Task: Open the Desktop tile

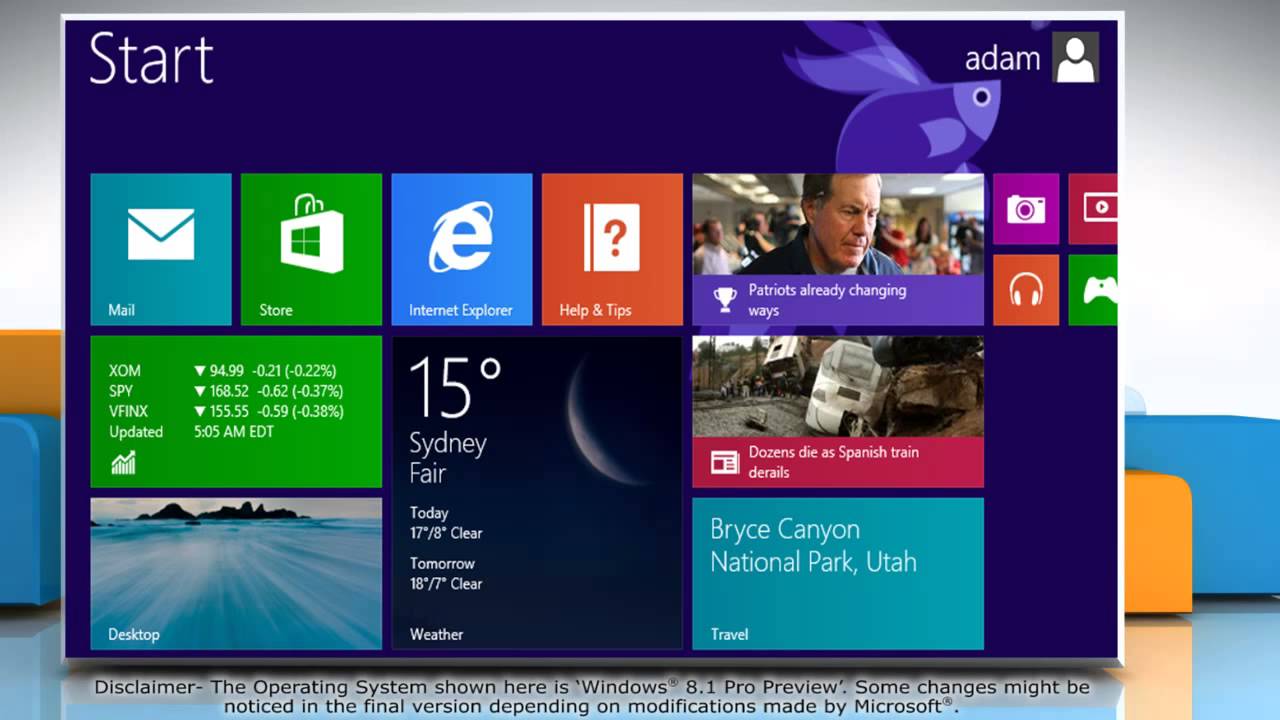Action: pyautogui.click(x=236, y=574)
